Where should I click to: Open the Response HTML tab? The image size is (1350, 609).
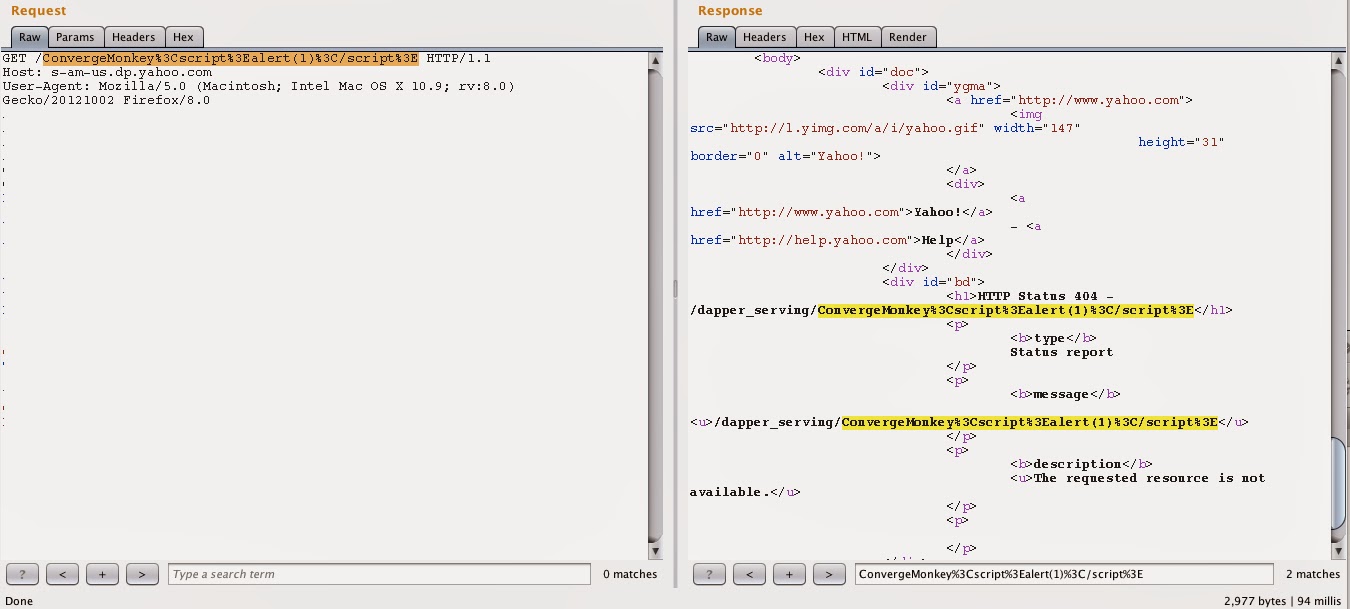coord(857,37)
